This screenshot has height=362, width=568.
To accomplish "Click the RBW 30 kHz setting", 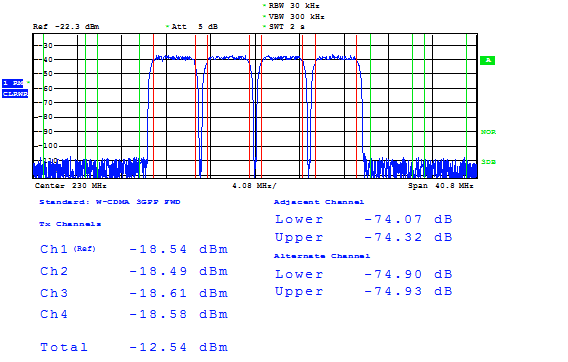I will tap(294, 6).
